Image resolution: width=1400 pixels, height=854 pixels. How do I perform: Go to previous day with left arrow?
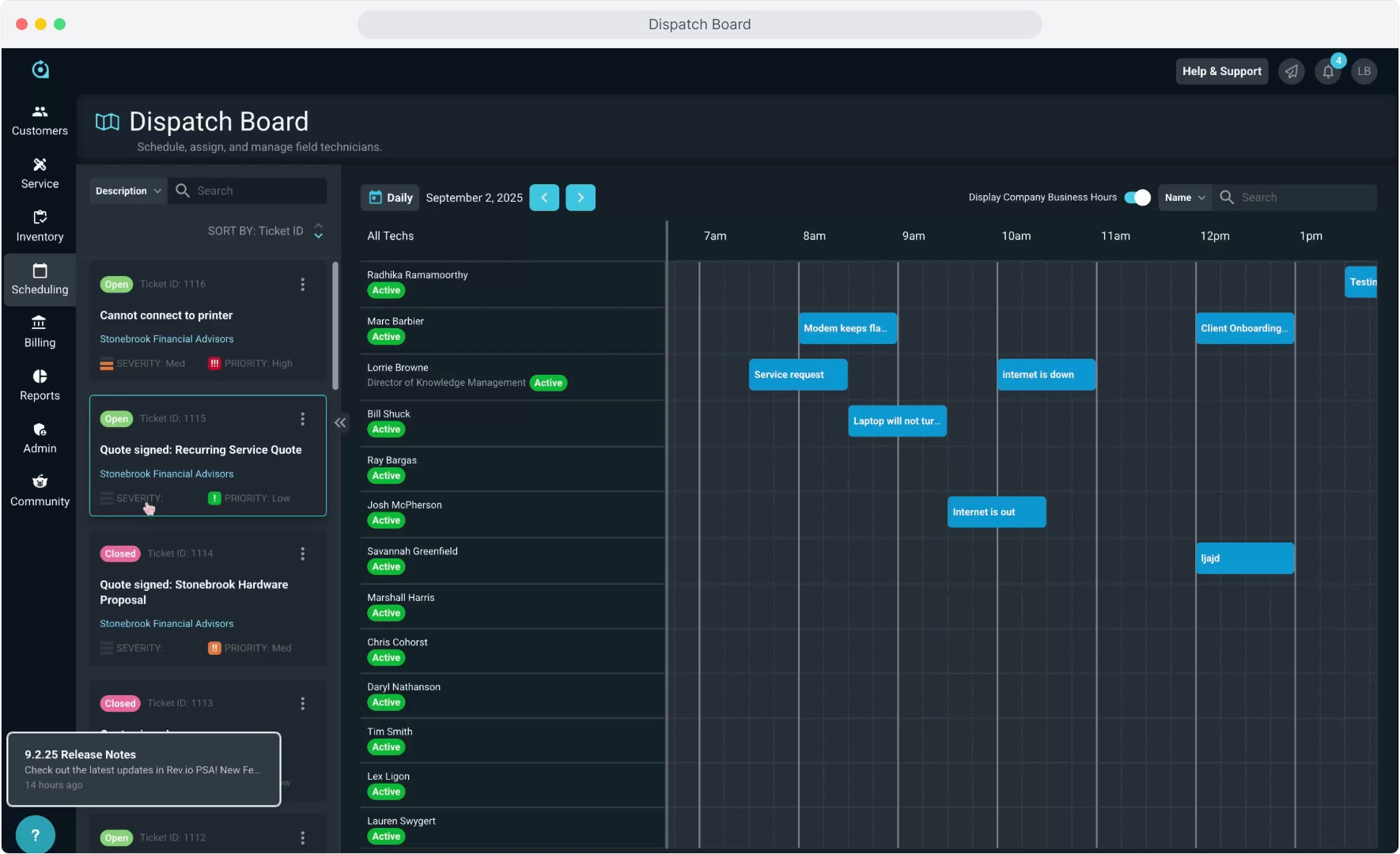[544, 198]
